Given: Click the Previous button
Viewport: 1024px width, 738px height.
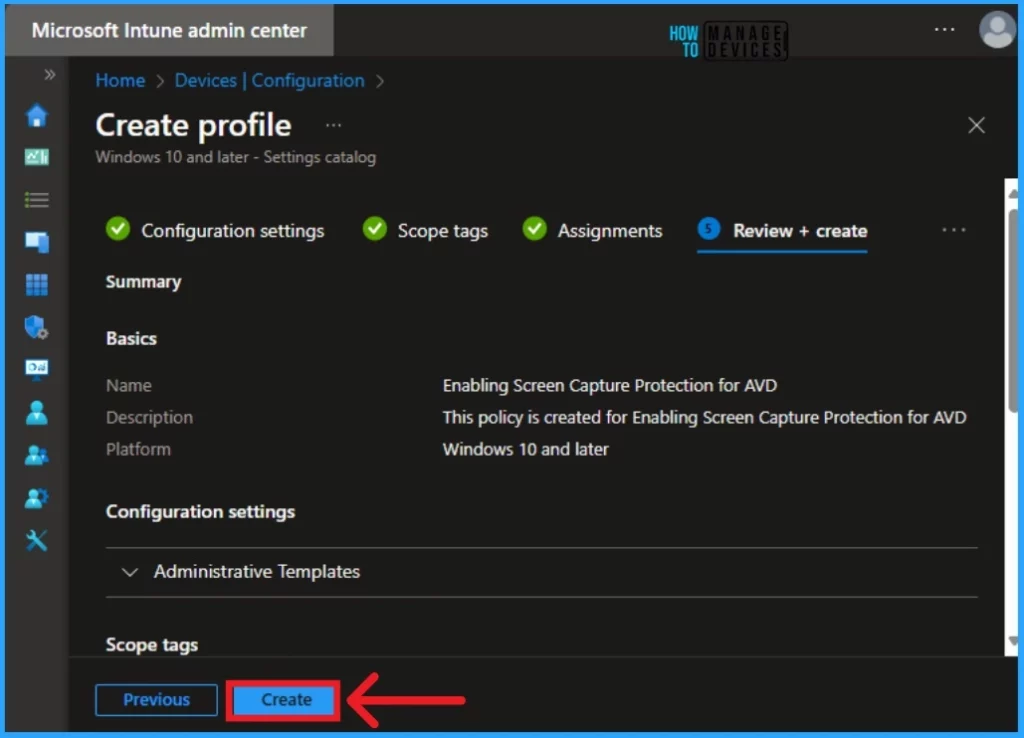Looking at the screenshot, I should pos(156,699).
